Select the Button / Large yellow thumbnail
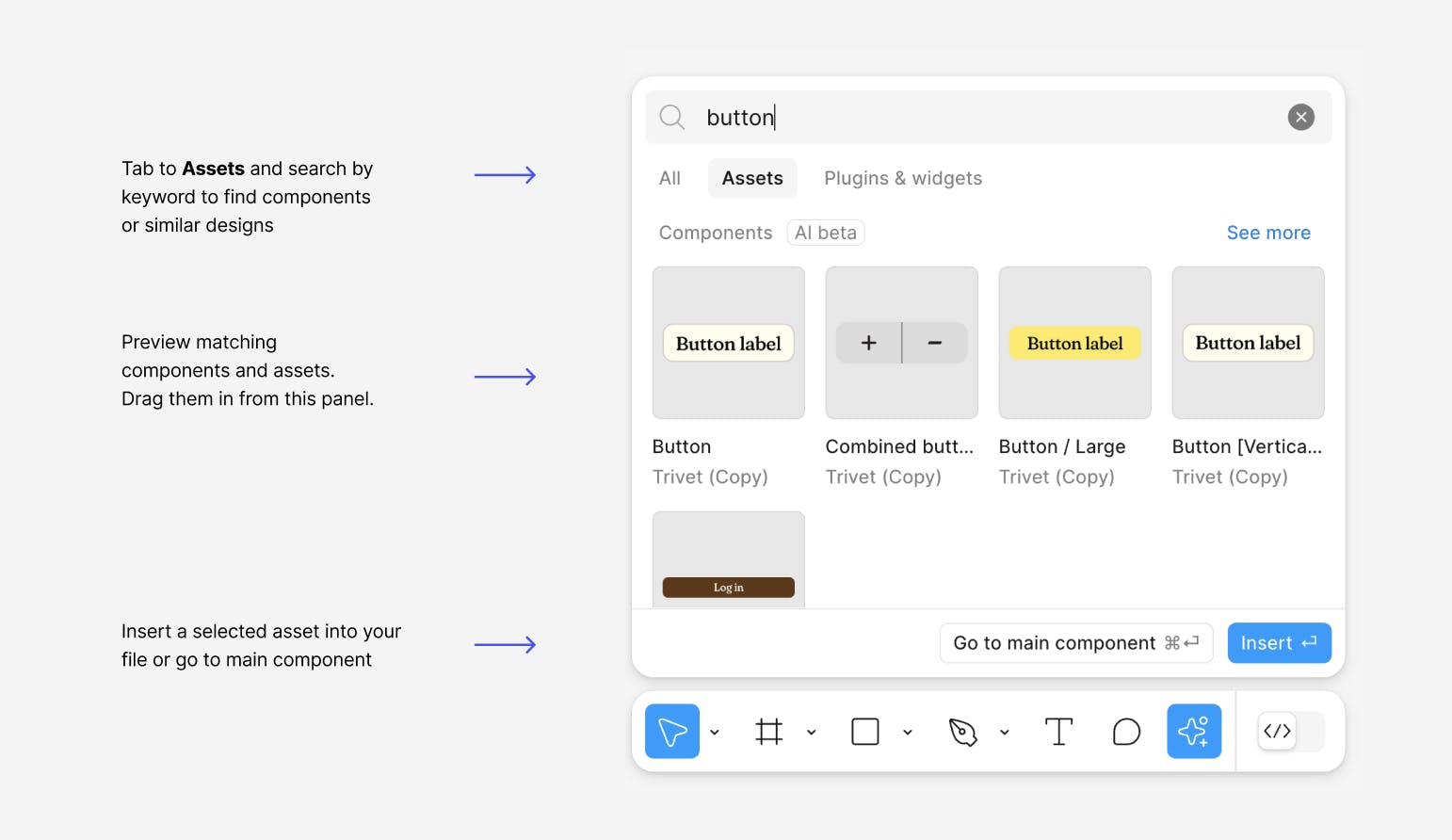The height and width of the screenshot is (840, 1452). pos(1075,343)
